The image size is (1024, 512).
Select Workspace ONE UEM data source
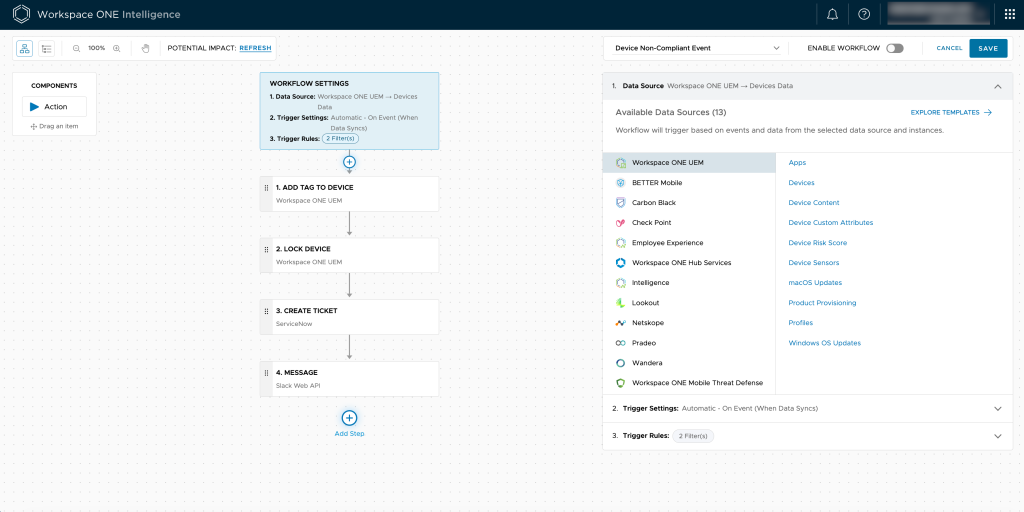[689, 163]
